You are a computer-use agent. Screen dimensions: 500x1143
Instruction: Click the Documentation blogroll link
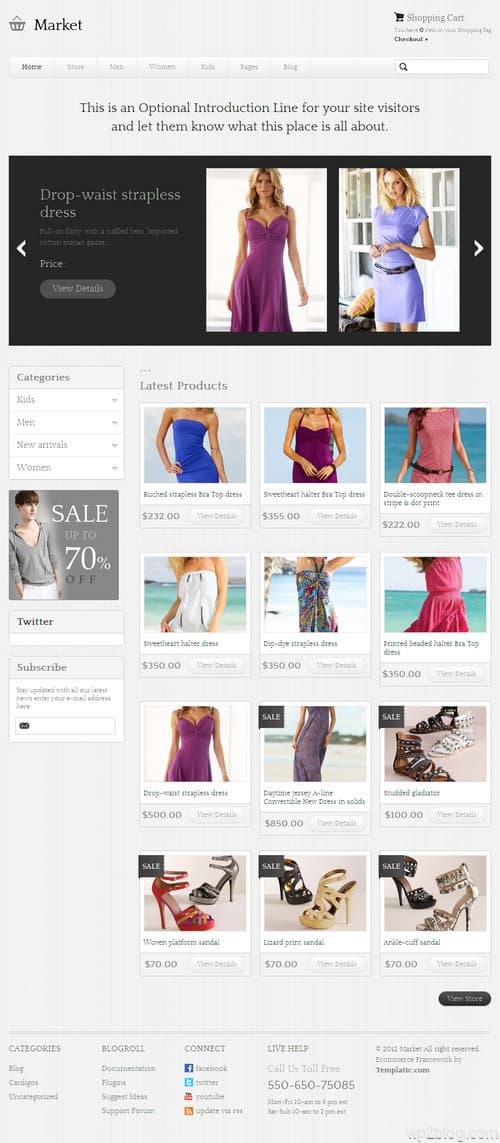(128, 1068)
